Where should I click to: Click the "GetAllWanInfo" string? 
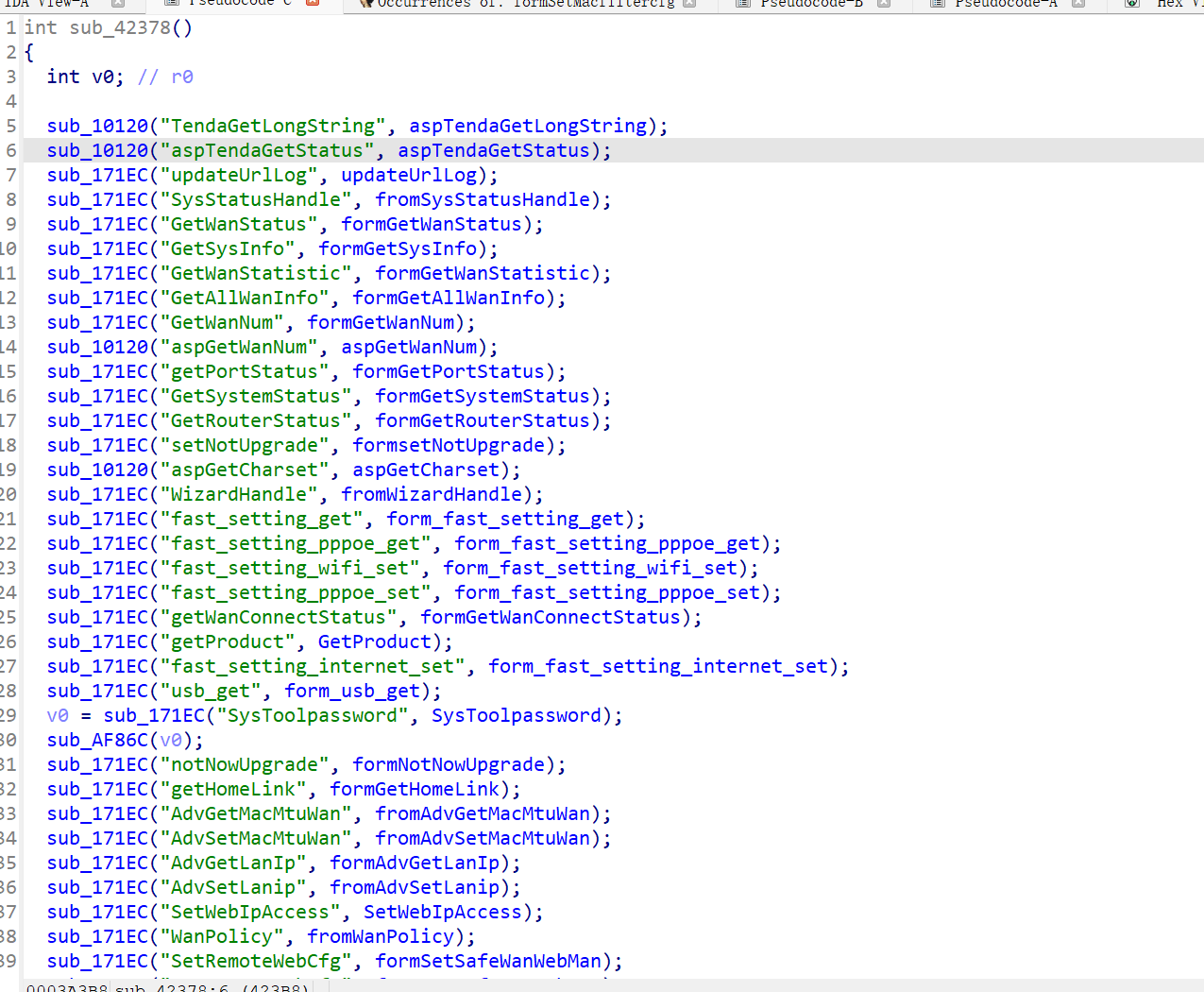tap(246, 298)
